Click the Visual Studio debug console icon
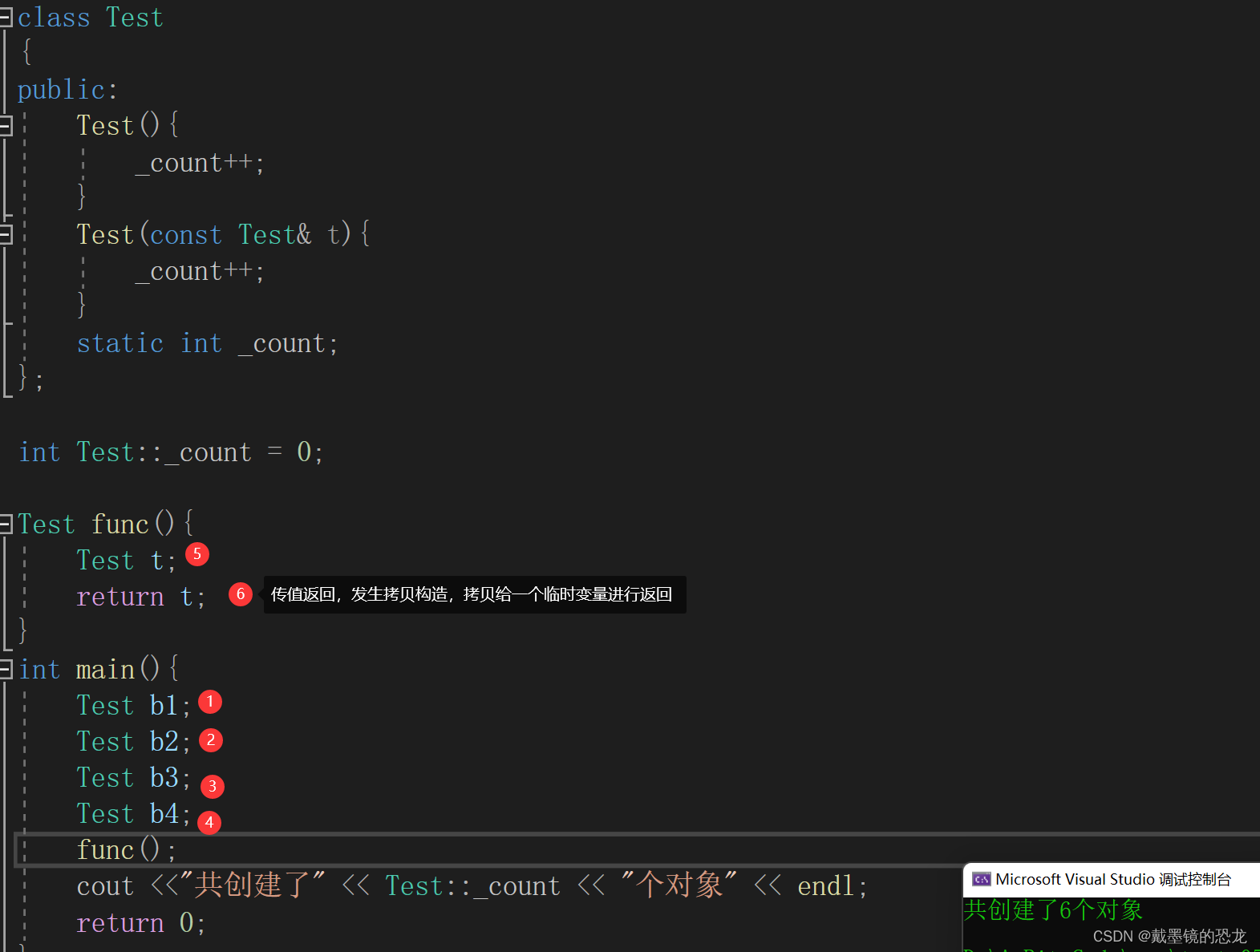 [981, 880]
